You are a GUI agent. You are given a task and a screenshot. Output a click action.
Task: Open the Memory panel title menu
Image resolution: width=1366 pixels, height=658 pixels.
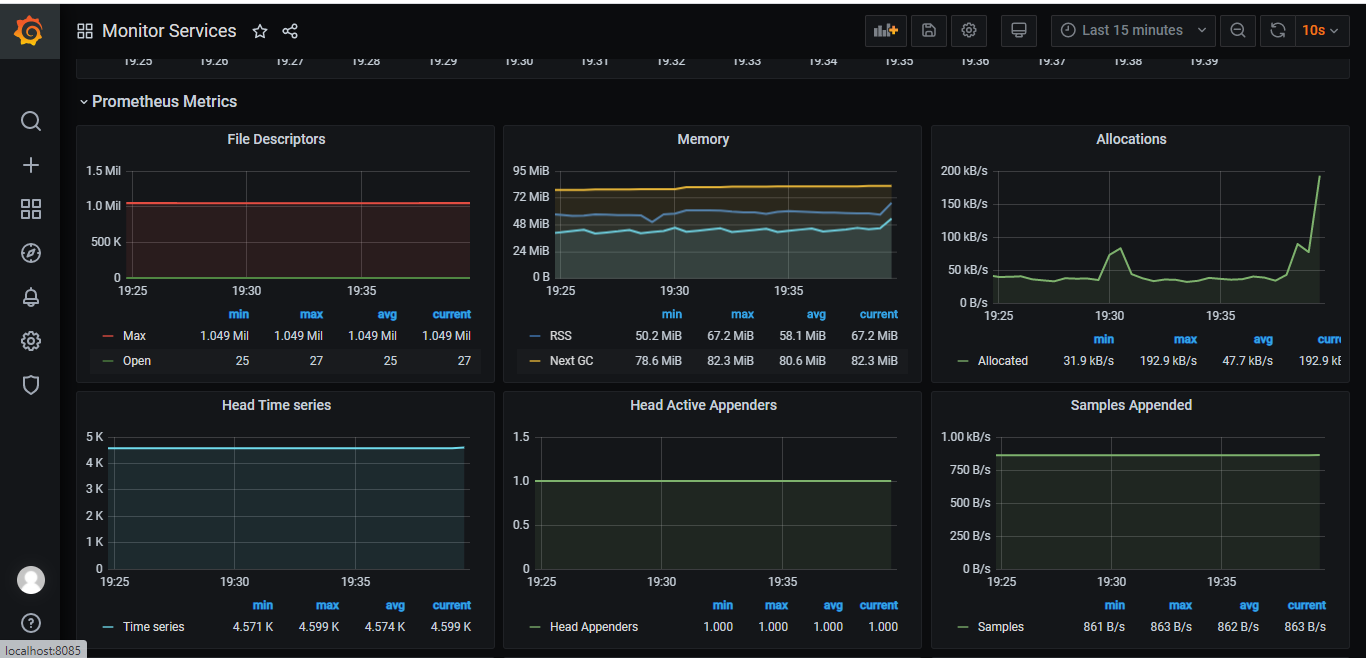[703, 139]
